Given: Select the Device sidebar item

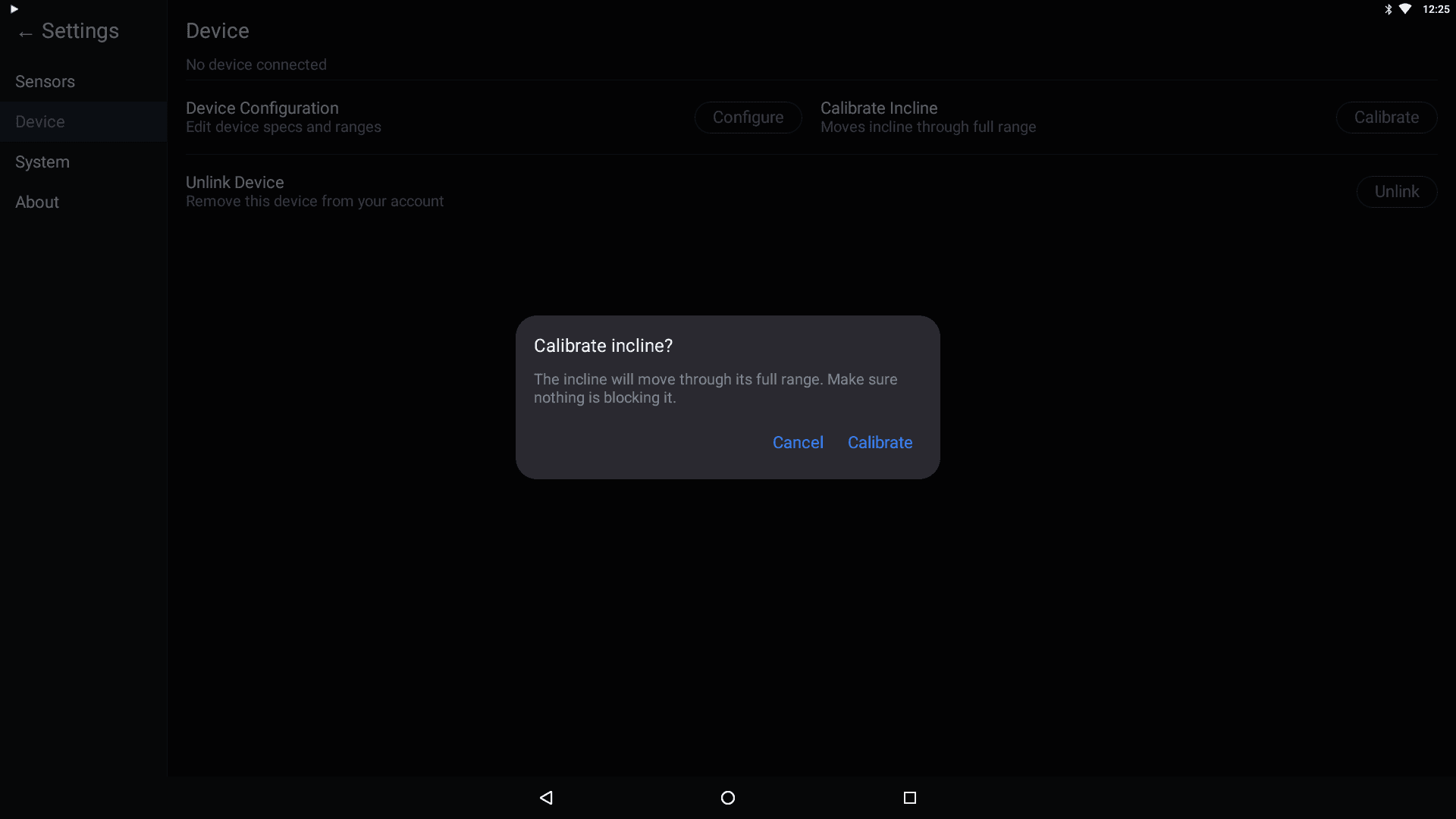Looking at the screenshot, I should [40, 121].
